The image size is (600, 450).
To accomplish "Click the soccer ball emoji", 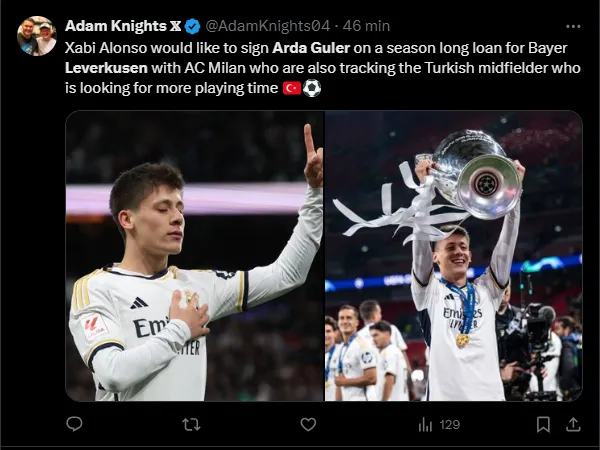I will pos(312,88).
